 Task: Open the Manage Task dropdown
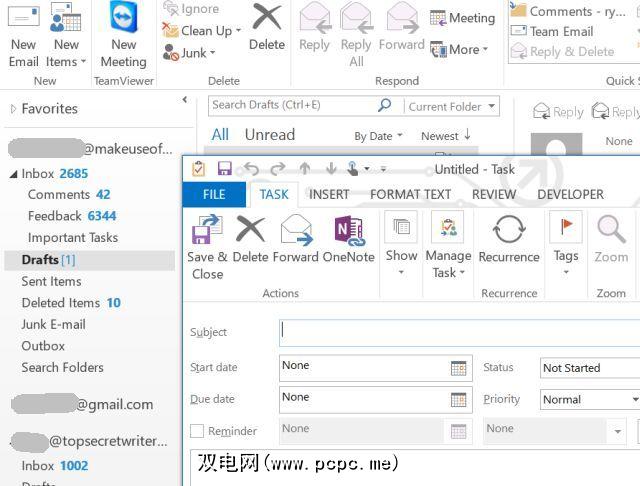[448, 245]
